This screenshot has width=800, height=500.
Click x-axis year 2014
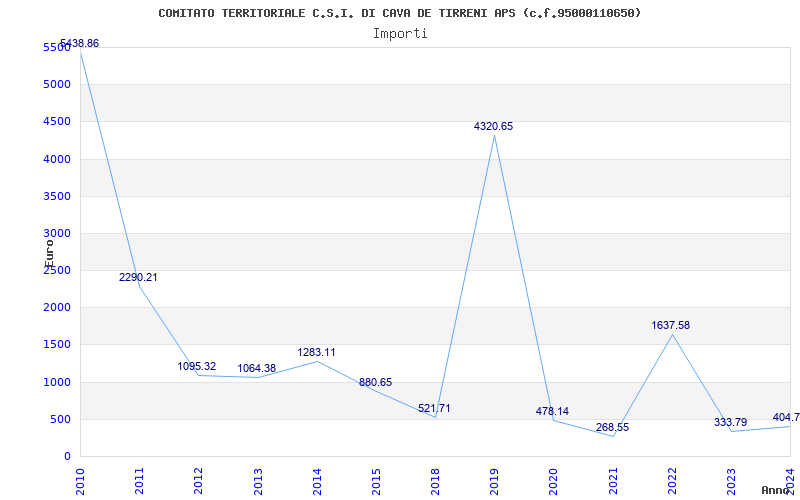pyautogui.click(x=317, y=481)
